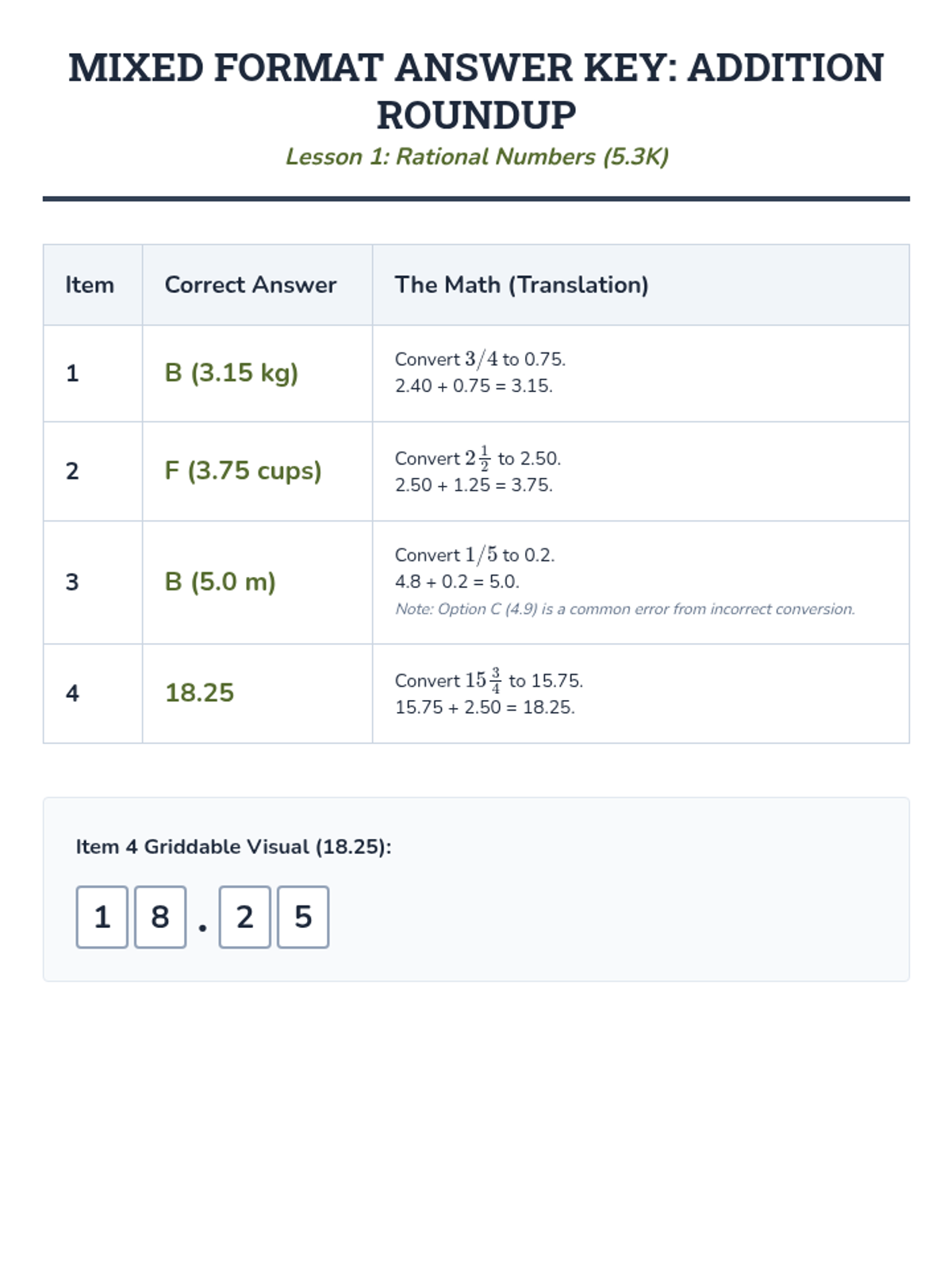This screenshot has width=952, height=1270.
Task: Click the 2.50 + 1.25 = 3.75 equation
Action: coord(474,485)
